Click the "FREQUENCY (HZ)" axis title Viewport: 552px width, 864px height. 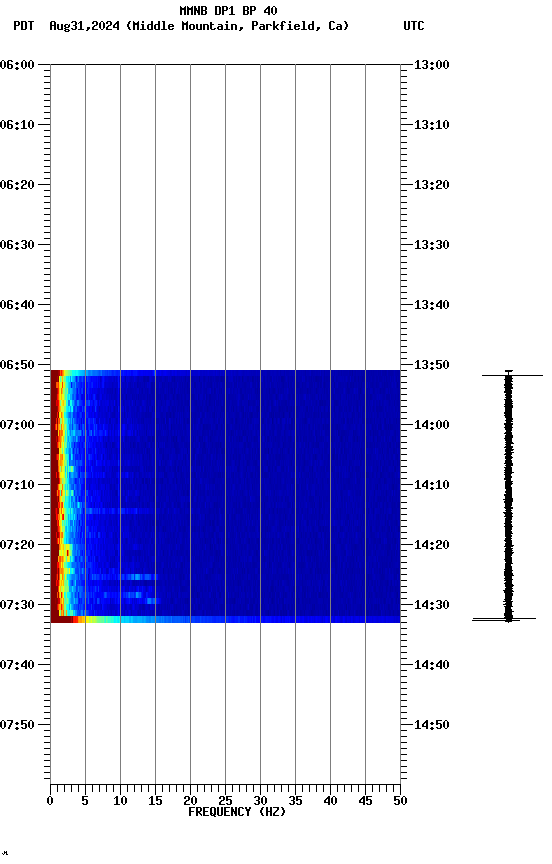(x=237, y=812)
